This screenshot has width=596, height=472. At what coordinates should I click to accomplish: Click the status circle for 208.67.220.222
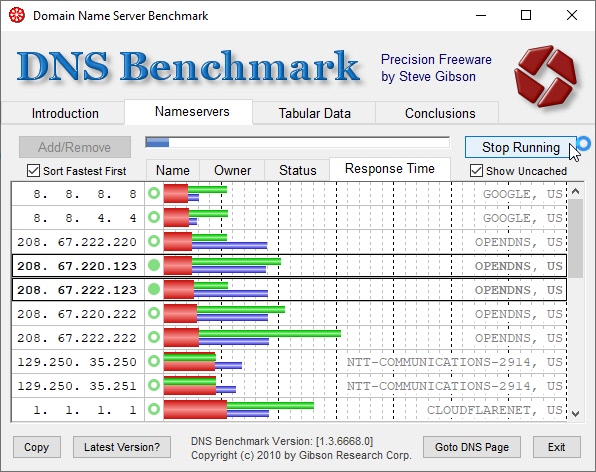click(x=154, y=313)
